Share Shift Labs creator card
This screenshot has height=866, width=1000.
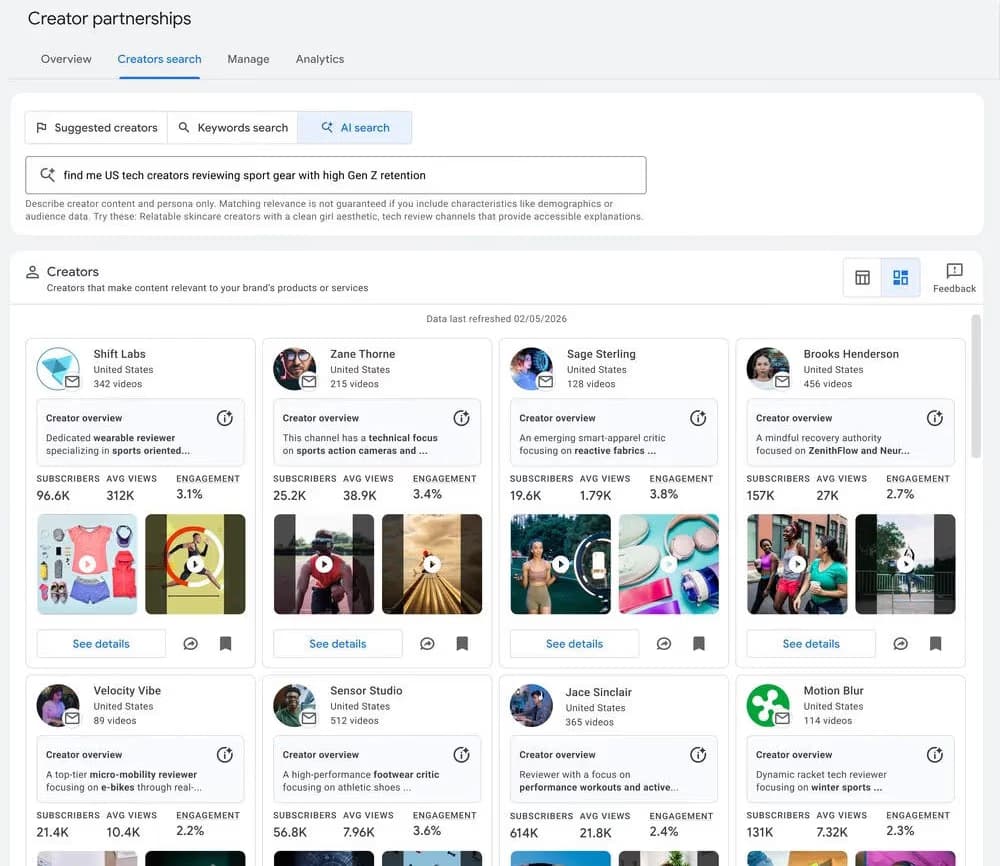pos(191,644)
